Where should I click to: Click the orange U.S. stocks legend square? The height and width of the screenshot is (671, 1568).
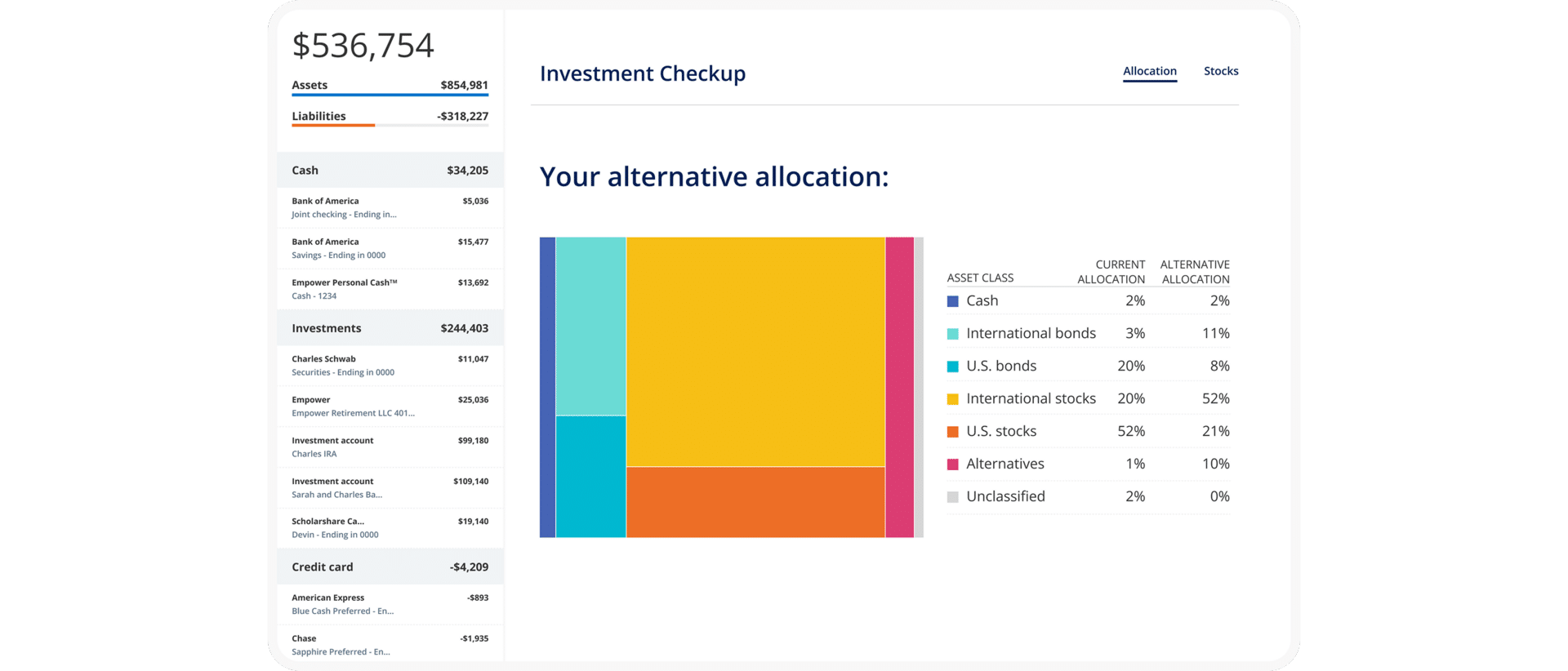coord(951,431)
